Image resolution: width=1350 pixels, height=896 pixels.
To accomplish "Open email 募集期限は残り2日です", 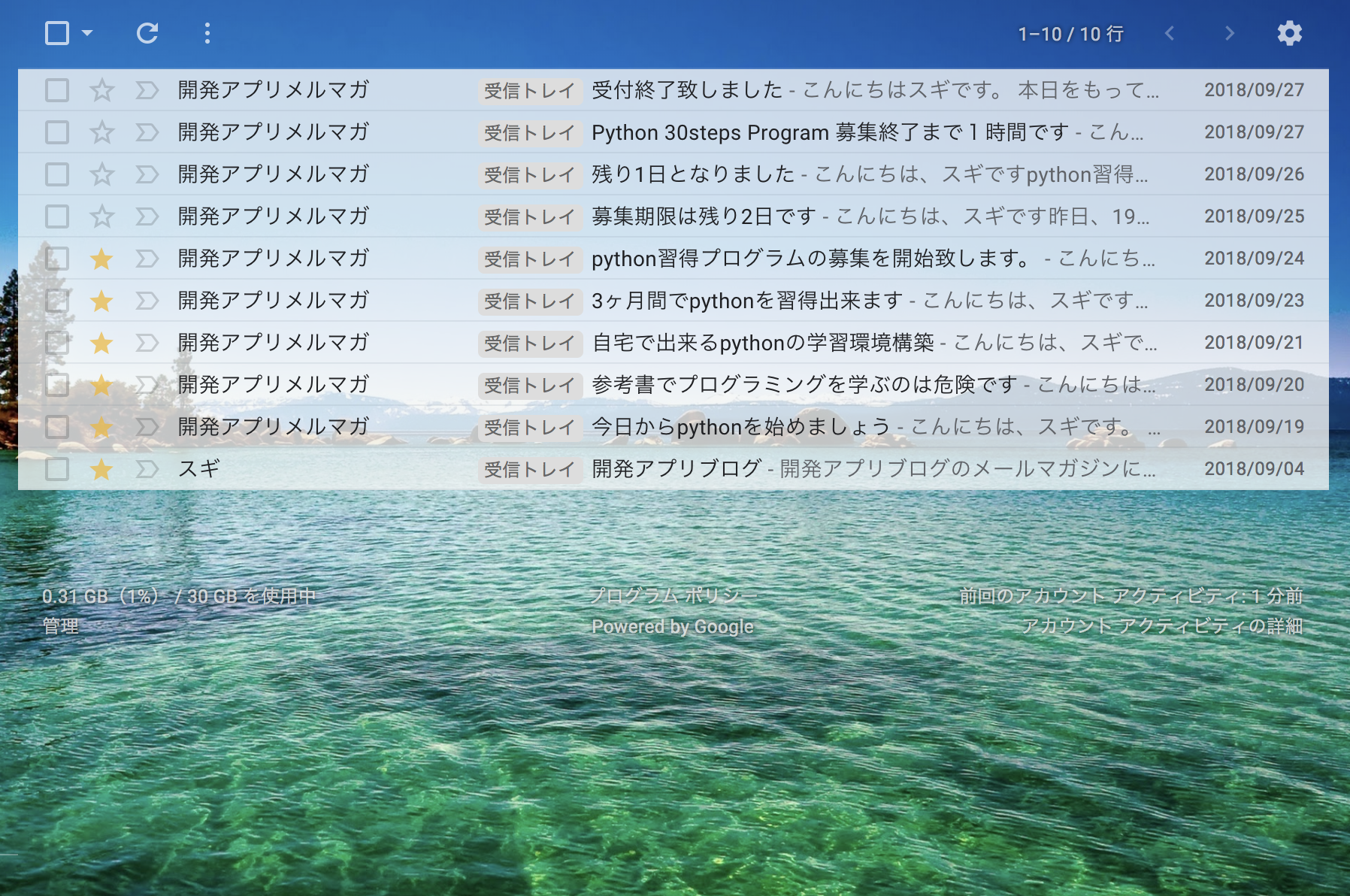I will pos(704,216).
